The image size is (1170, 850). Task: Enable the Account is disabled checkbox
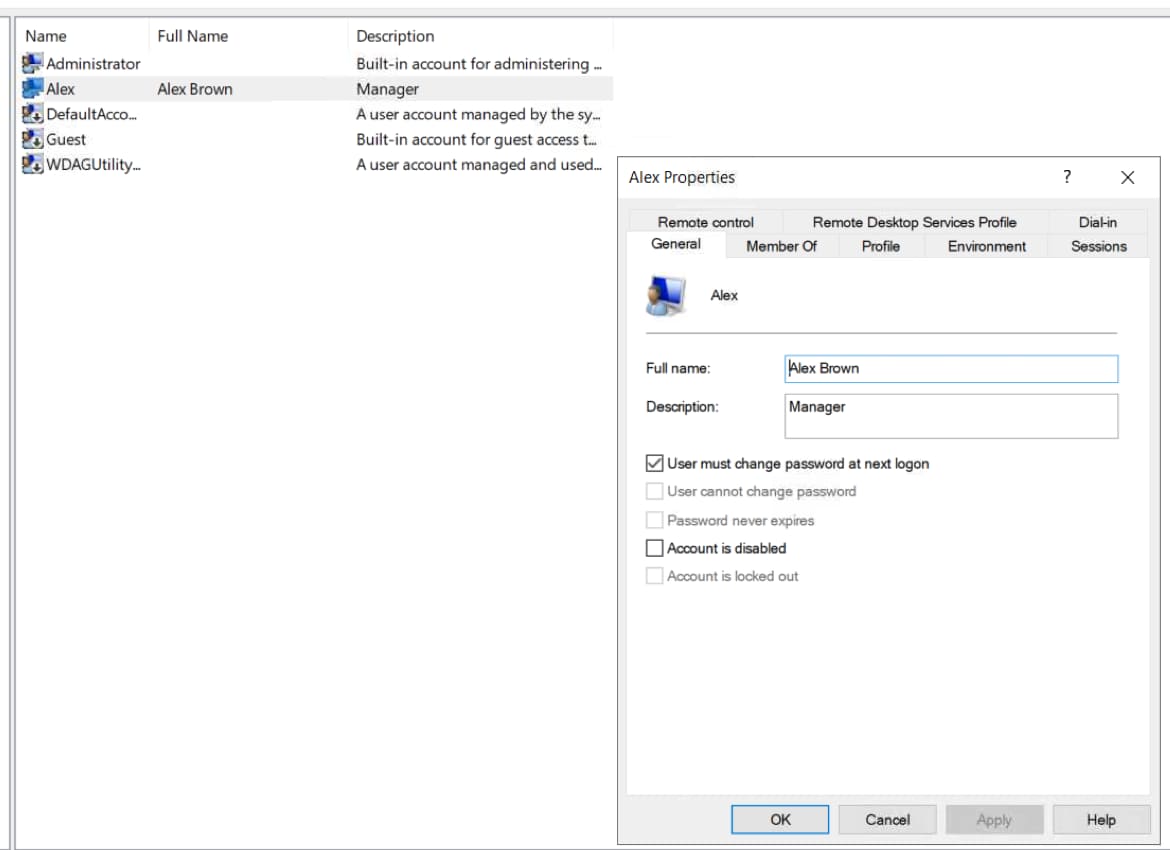(655, 548)
